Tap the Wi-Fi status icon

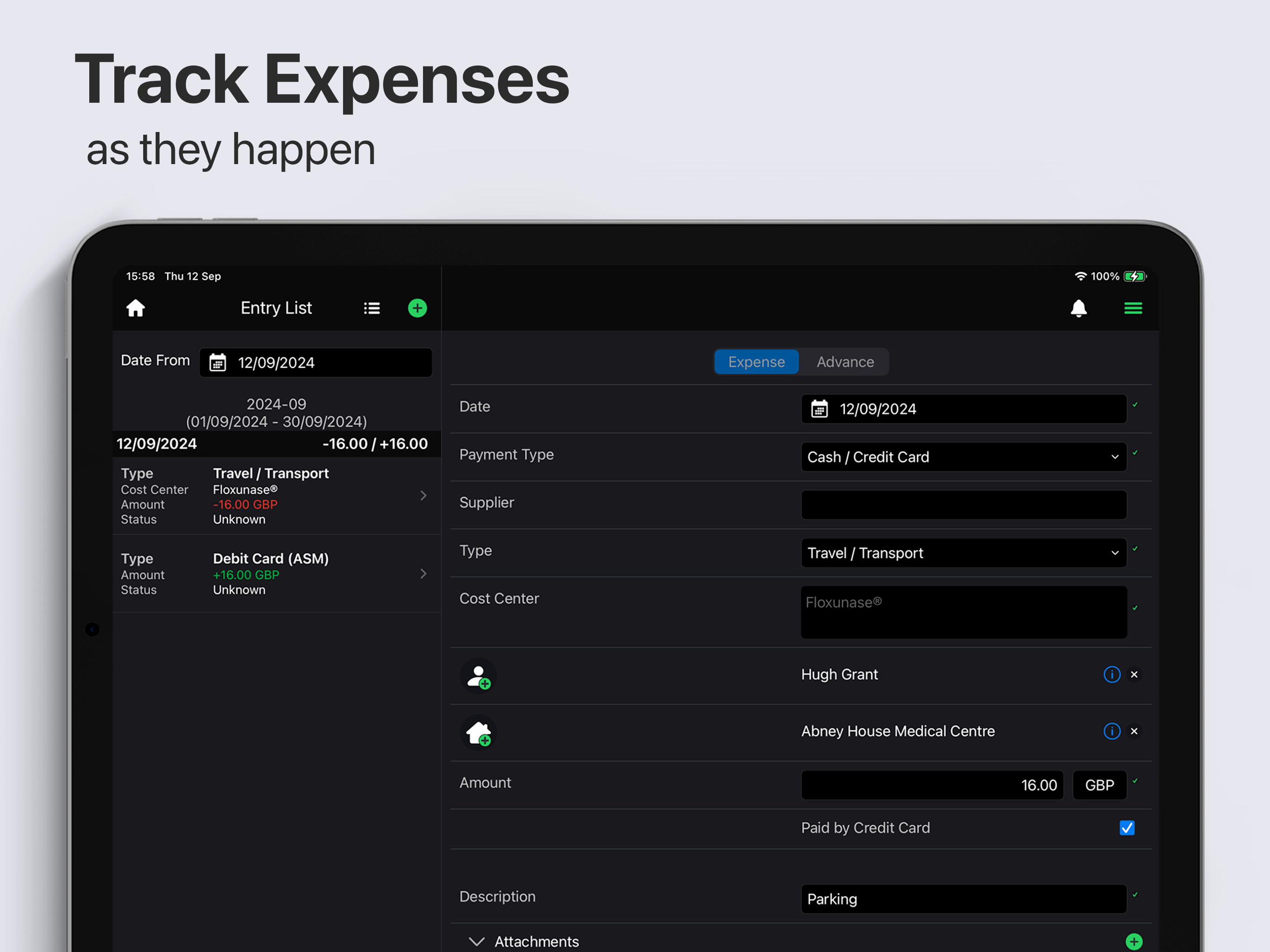[1080, 276]
